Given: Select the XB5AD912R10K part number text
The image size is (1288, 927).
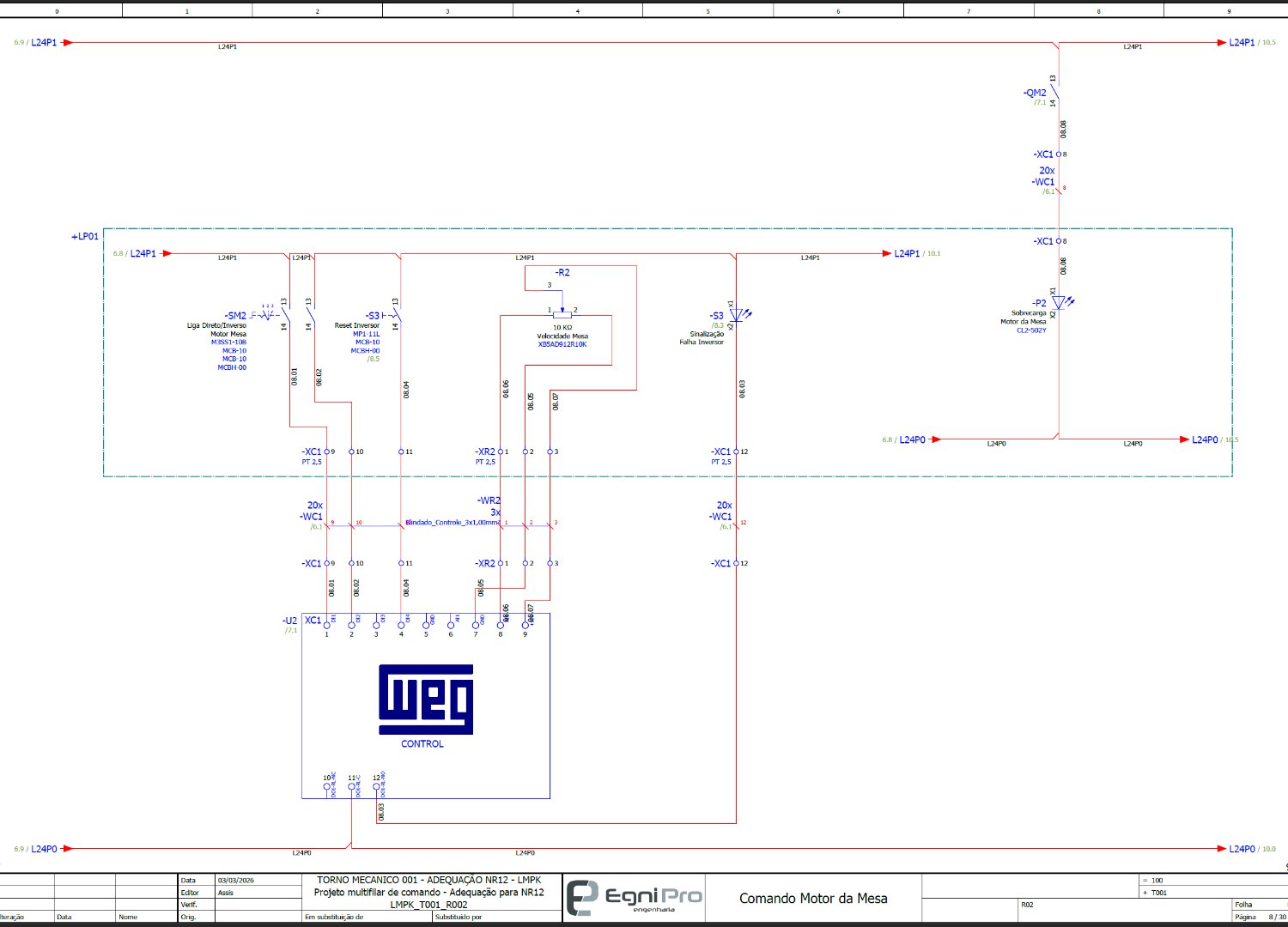Looking at the screenshot, I should [x=562, y=344].
